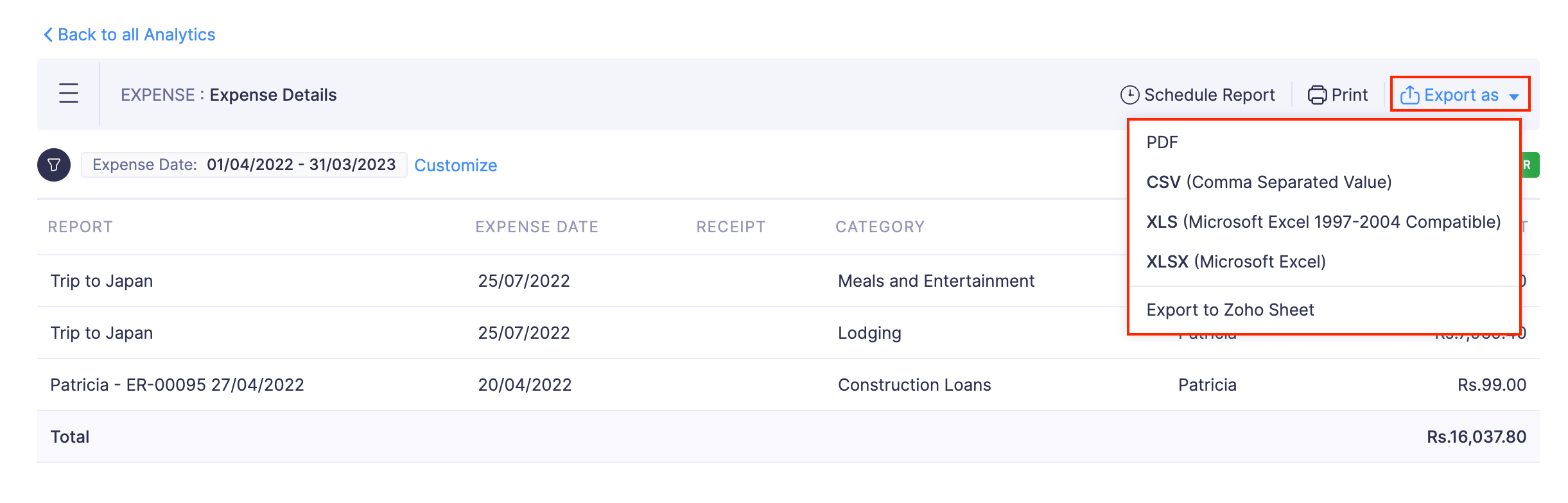Click the export share icon
The image size is (1568, 503).
1409,95
